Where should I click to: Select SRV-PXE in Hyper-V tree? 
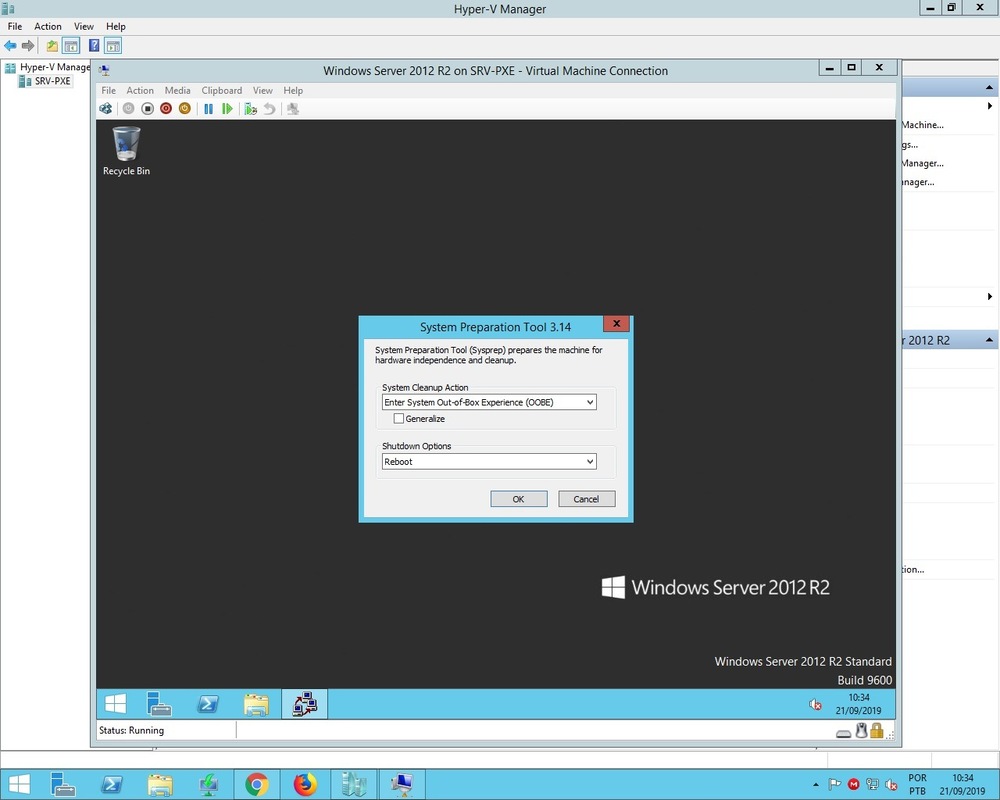click(52, 81)
